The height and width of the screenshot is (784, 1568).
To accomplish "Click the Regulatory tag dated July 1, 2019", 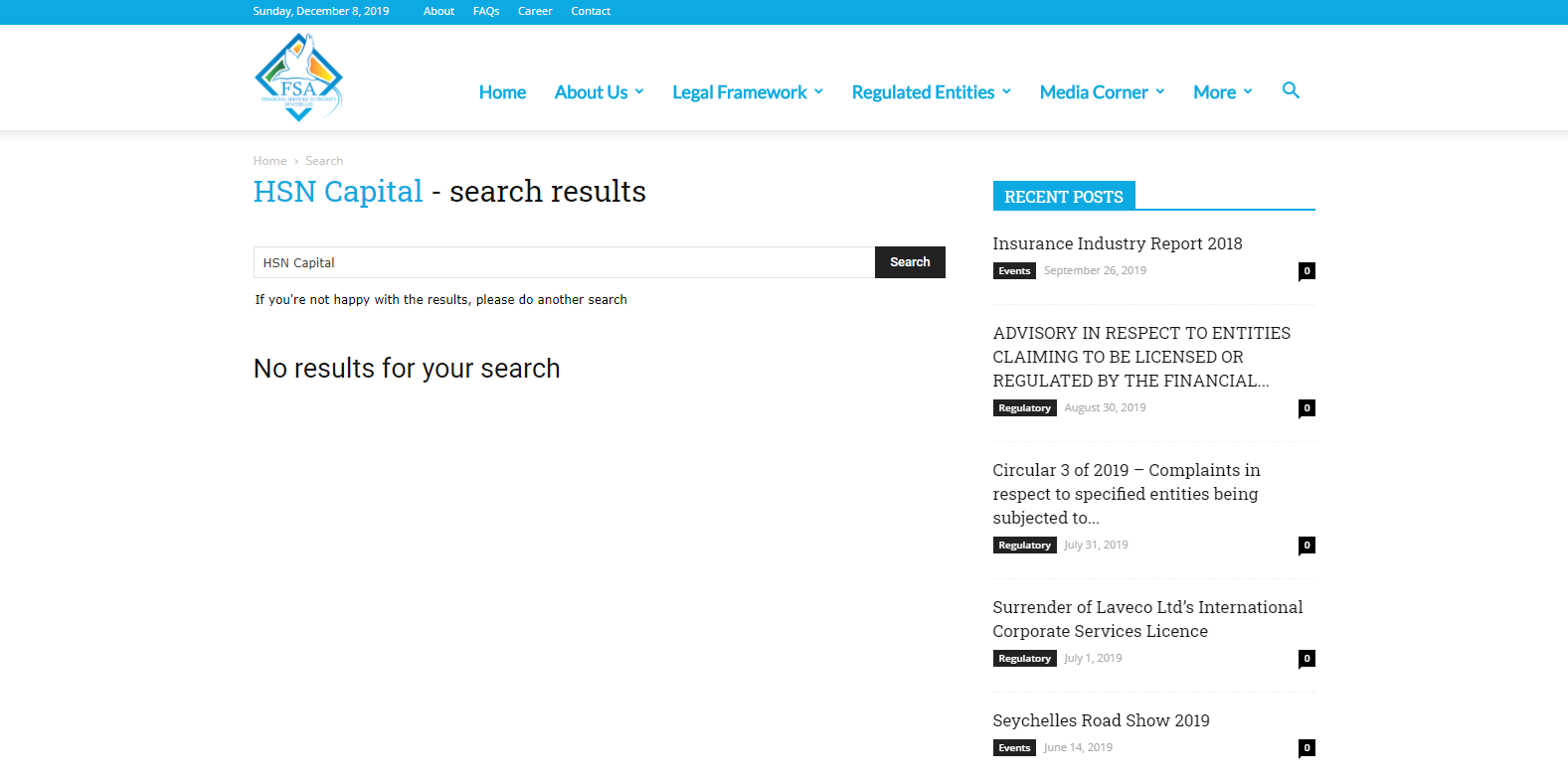I will click(x=1024, y=659).
